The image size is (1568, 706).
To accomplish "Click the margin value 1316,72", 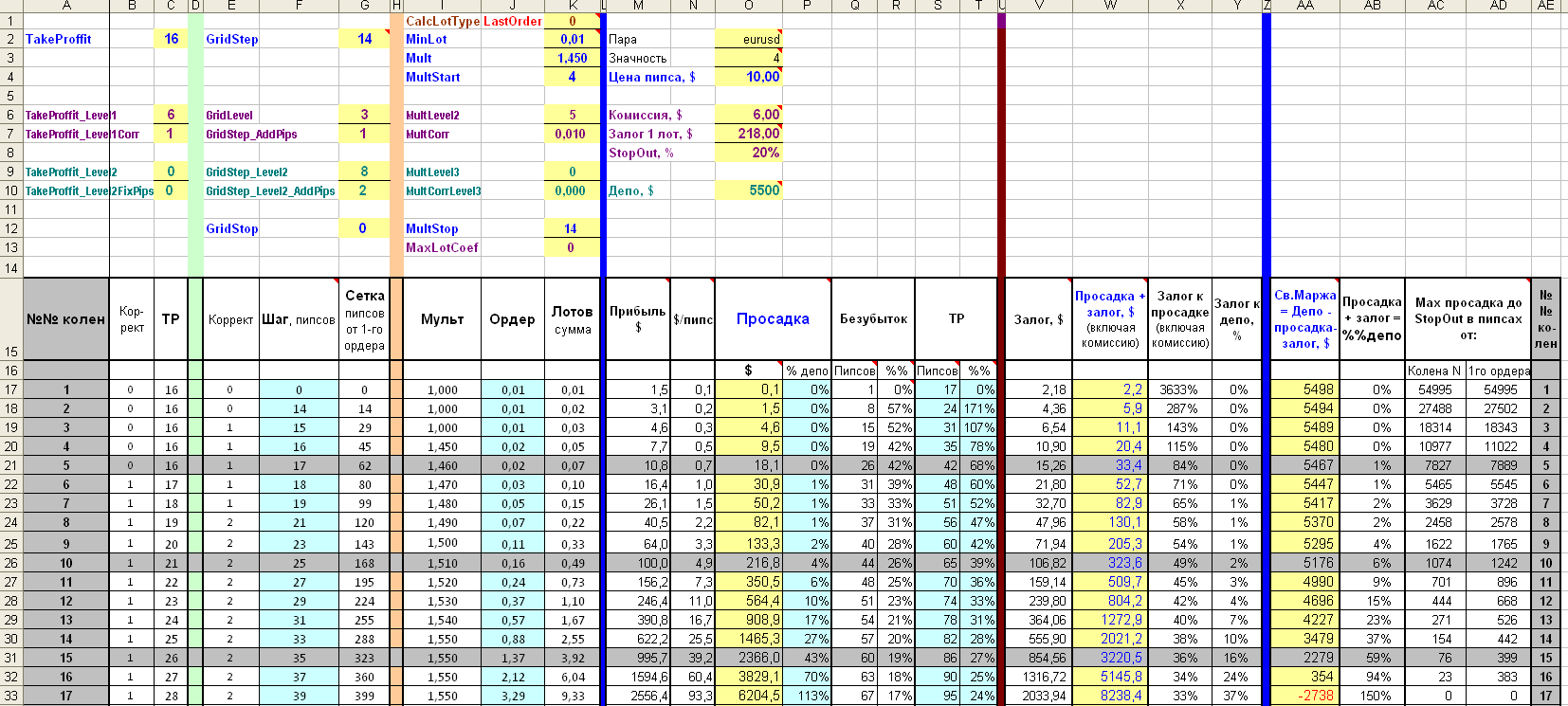I will pos(1039,677).
